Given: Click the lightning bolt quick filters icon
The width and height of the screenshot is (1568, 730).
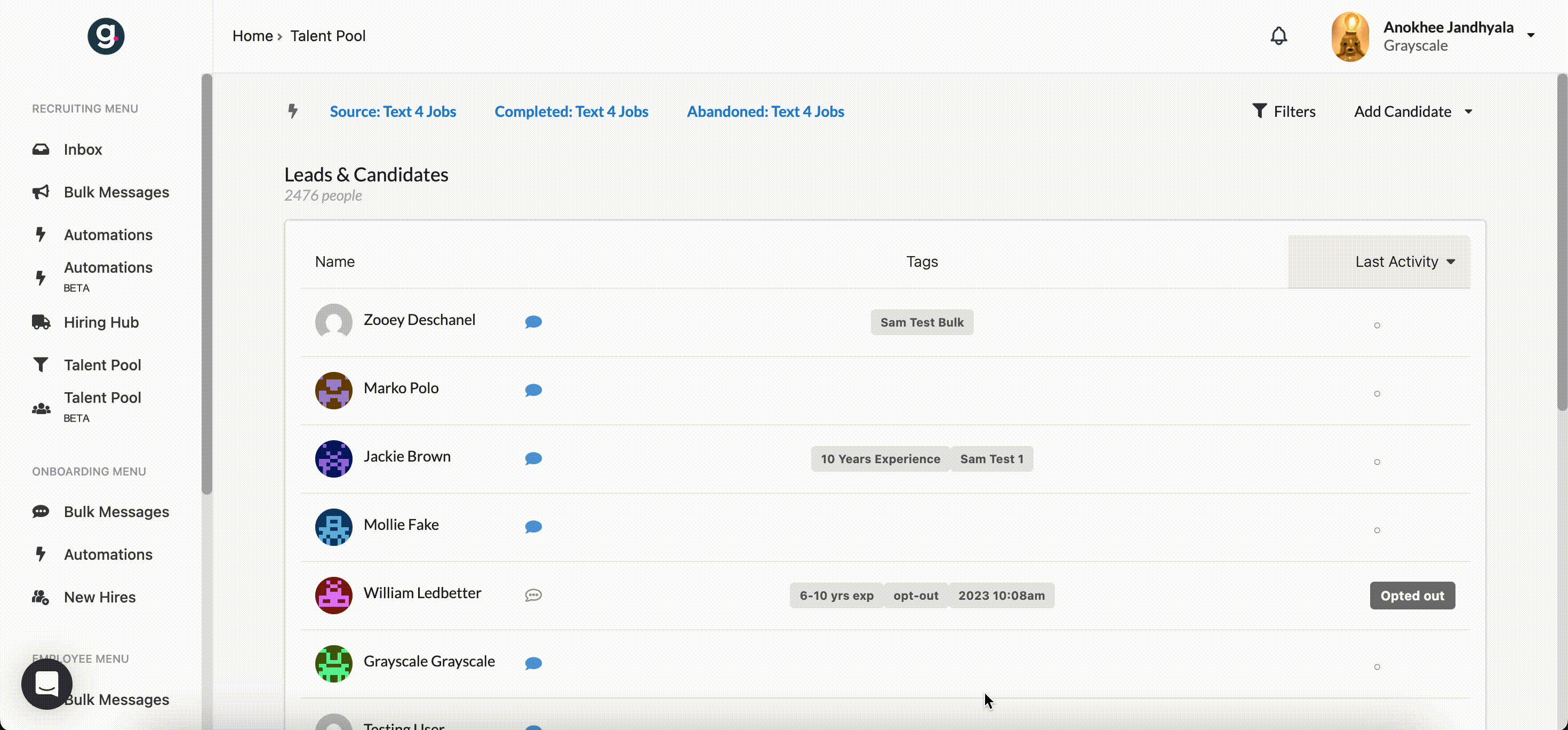Looking at the screenshot, I should (293, 112).
